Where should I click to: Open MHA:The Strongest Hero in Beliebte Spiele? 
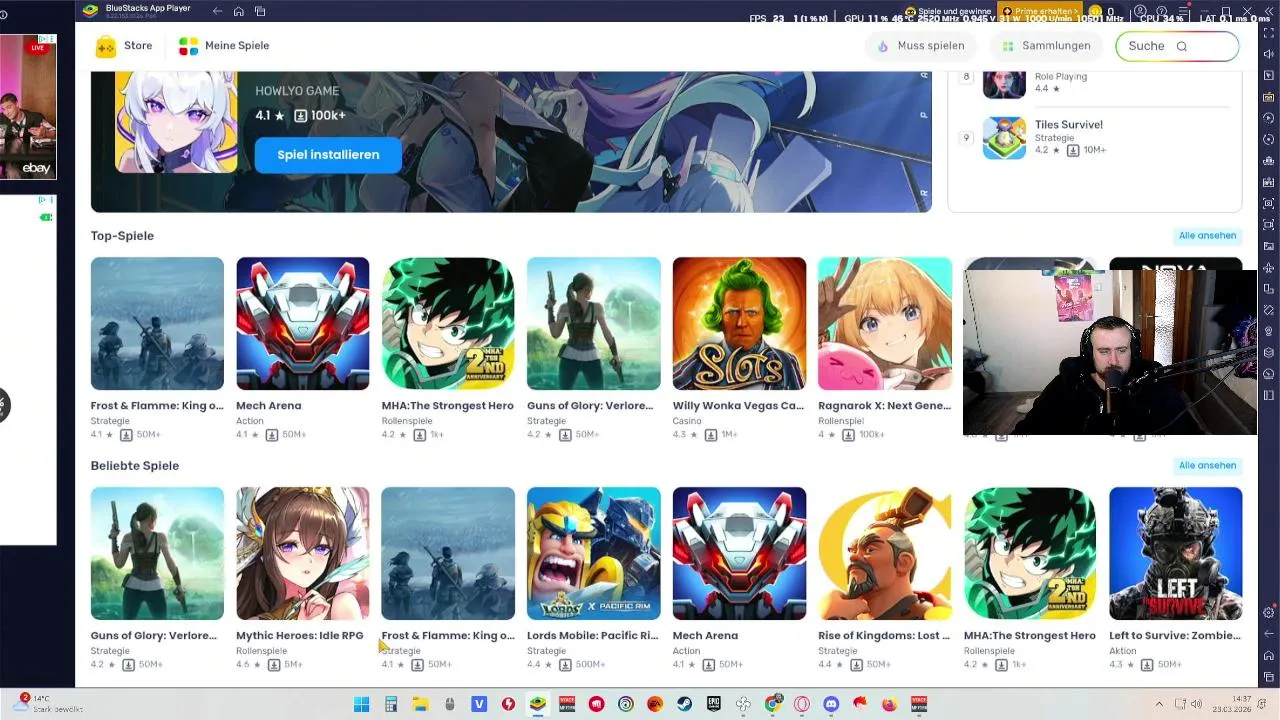1030,554
